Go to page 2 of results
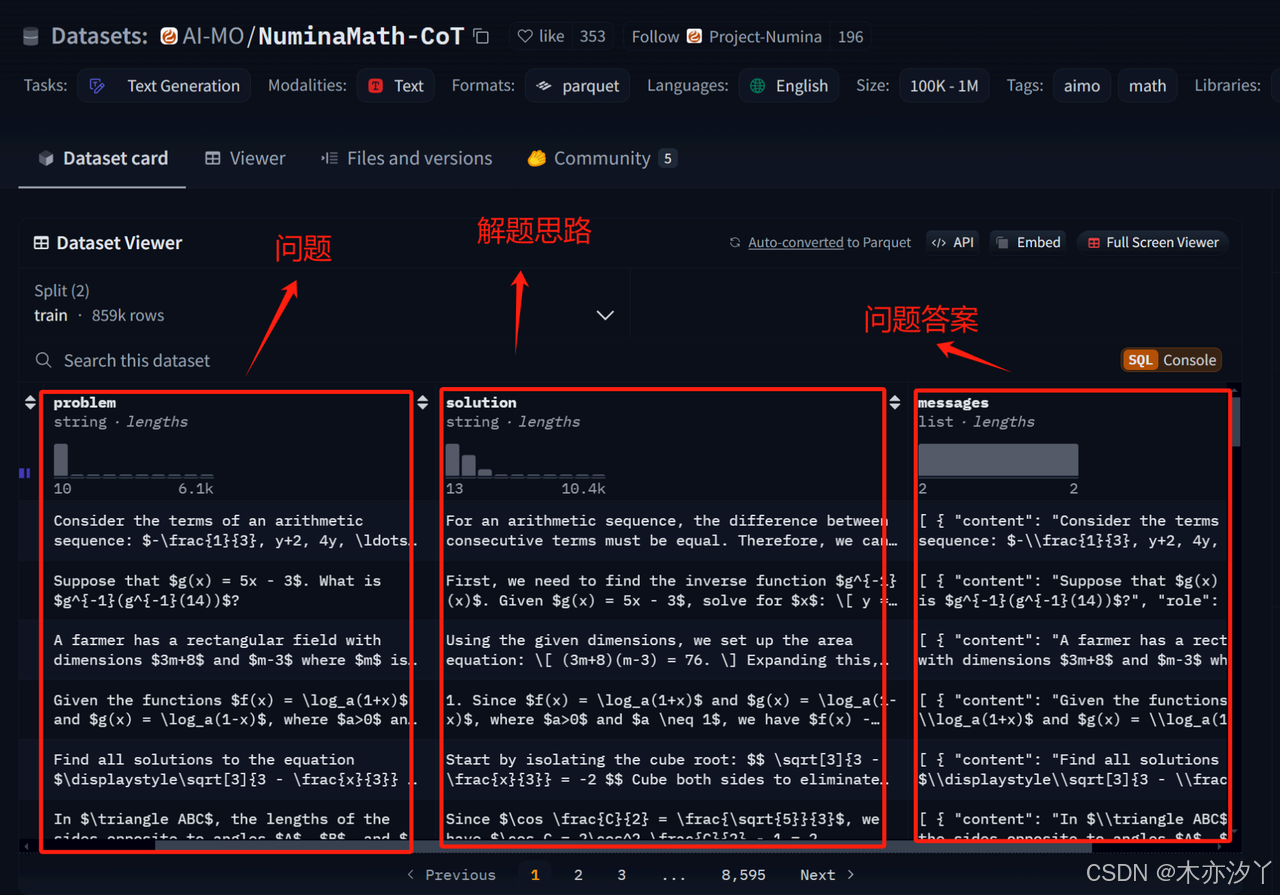Viewport: 1280px width, 895px height. (x=578, y=874)
